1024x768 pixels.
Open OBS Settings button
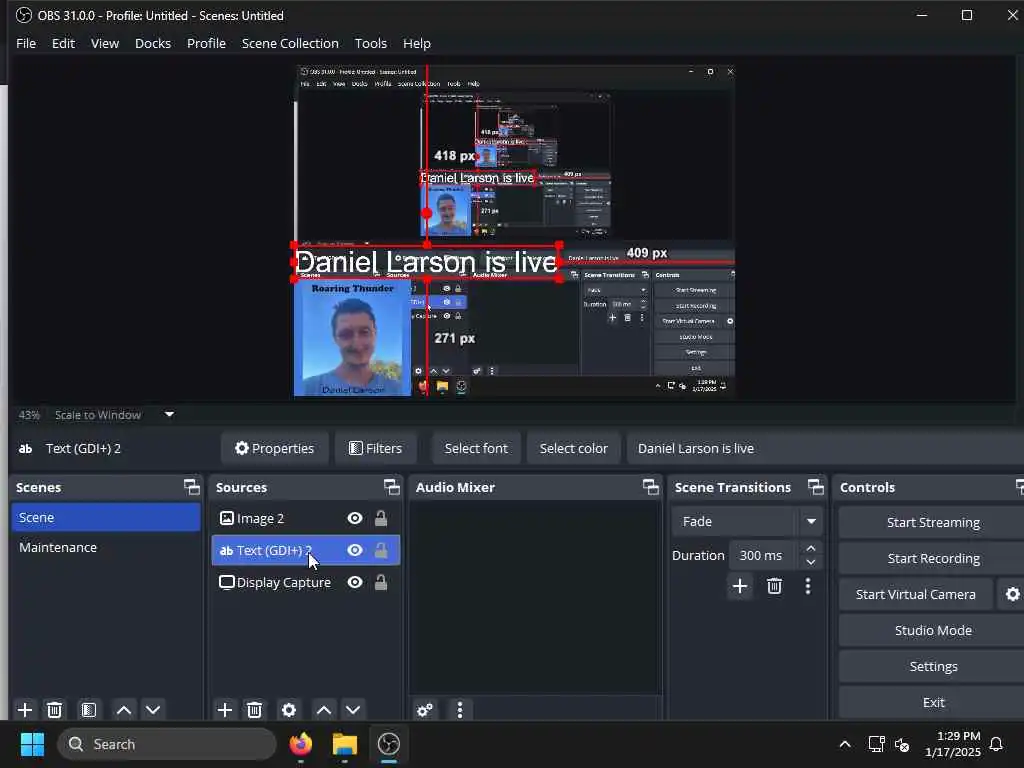pyautogui.click(x=933, y=666)
